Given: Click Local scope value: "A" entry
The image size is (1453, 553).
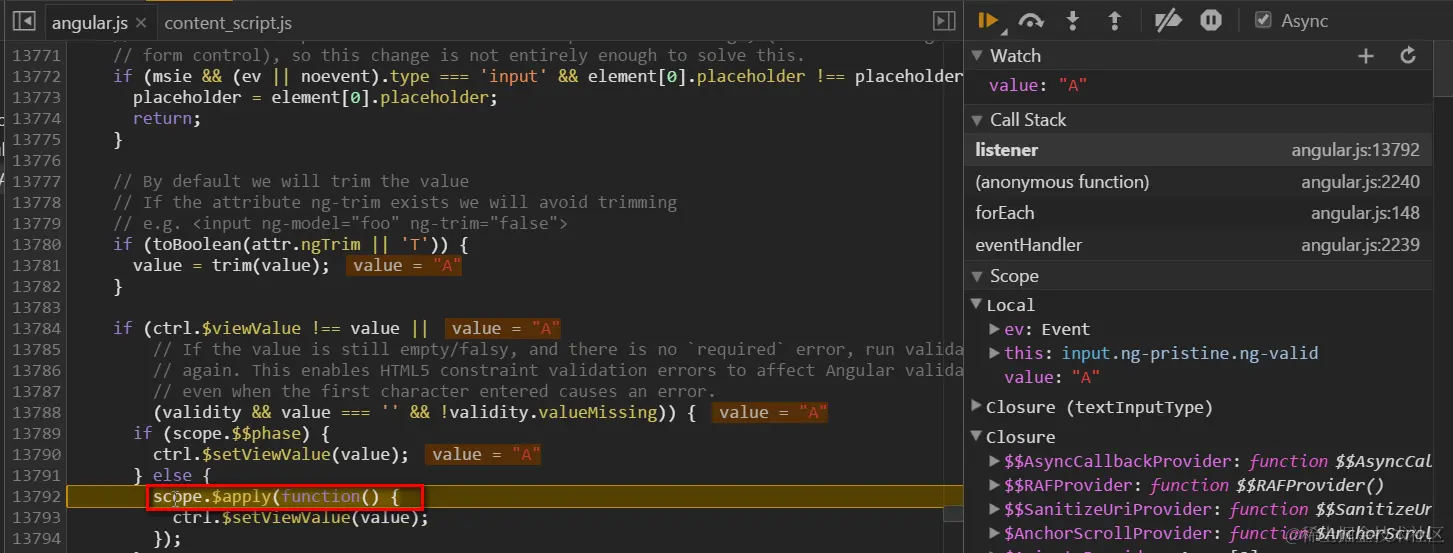Looking at the screenshot, I should tap(1052, 377).
